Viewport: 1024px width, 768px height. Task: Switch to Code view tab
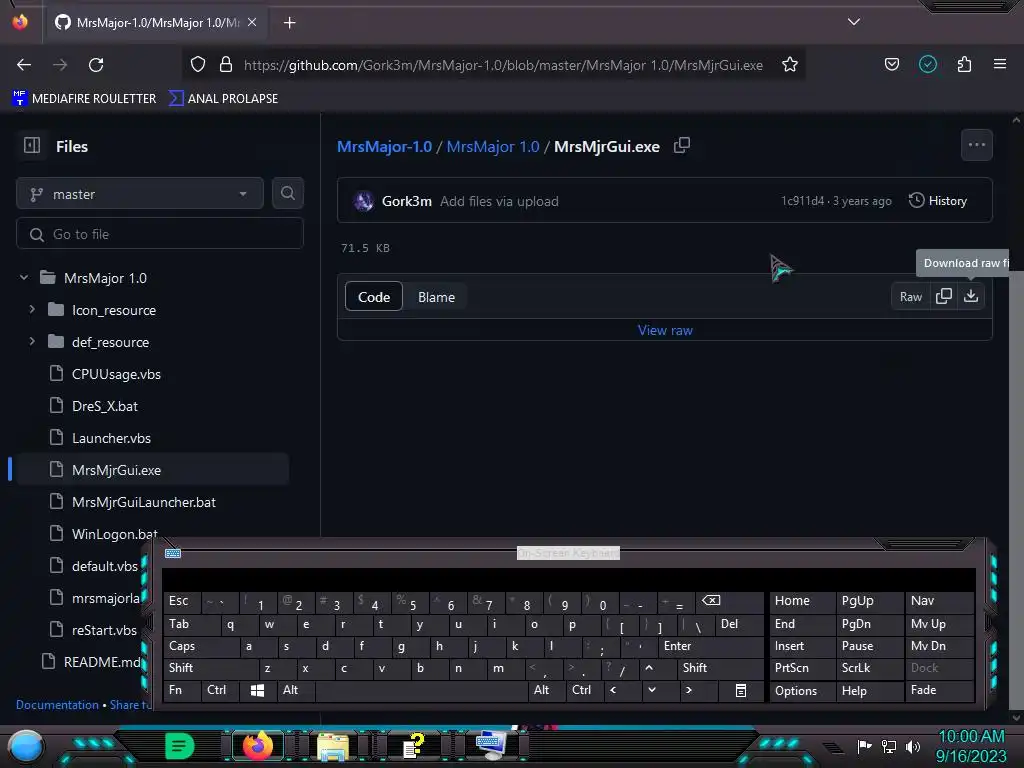(374, 297)
